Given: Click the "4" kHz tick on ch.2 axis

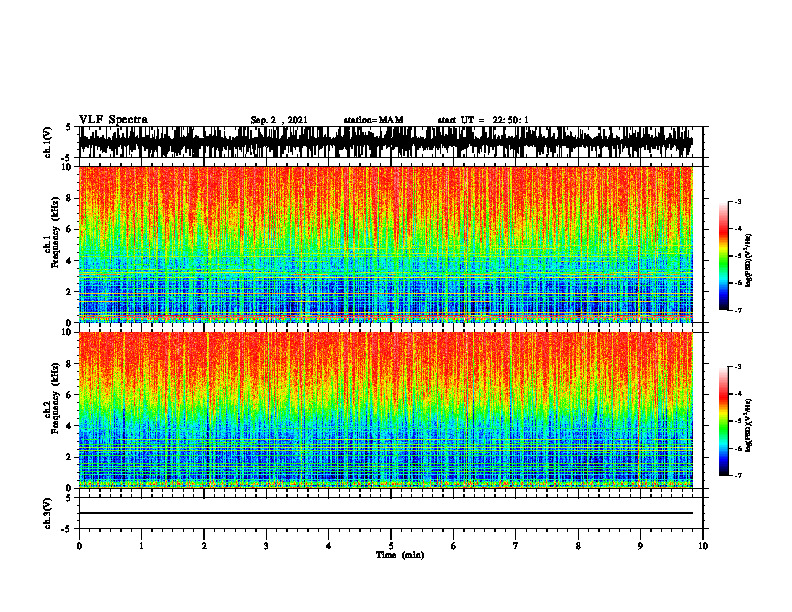Looking at the screenshot, I should tap(71, 426).
